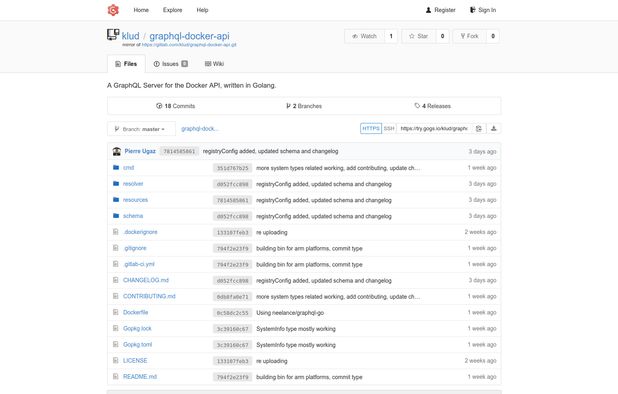Click the clone URL input field
The width and height of the screenshot is (618, 394).
pyautogui.click(x=434, y=128)
